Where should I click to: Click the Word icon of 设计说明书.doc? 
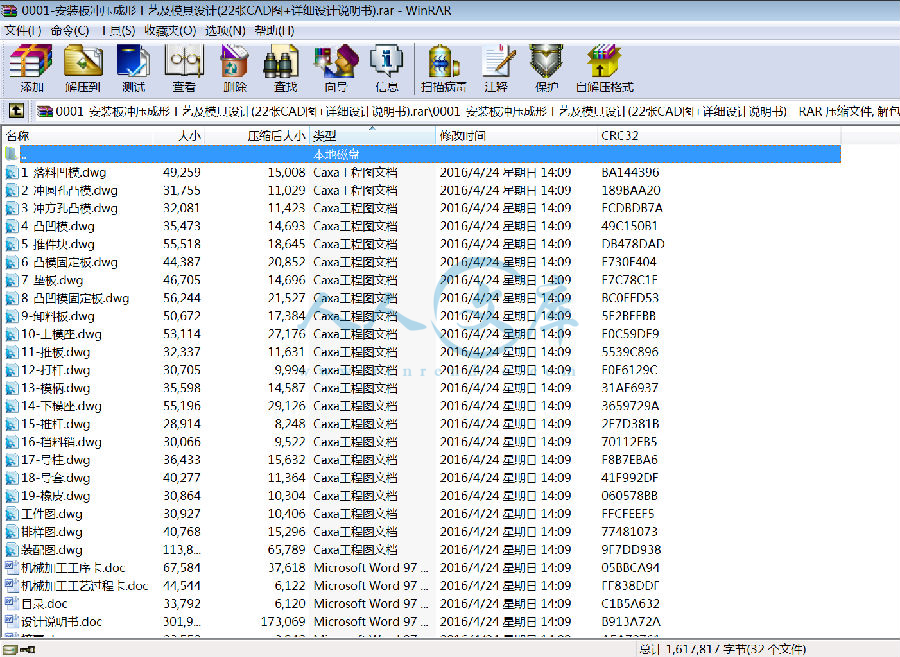coord(11,621)
